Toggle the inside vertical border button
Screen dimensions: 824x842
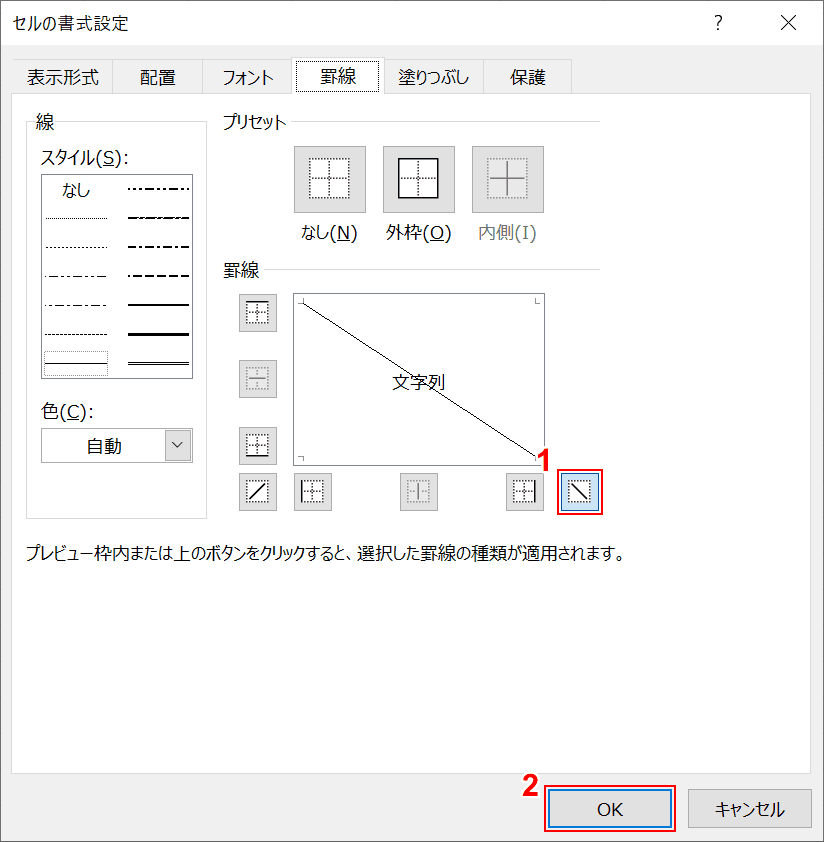419,492
